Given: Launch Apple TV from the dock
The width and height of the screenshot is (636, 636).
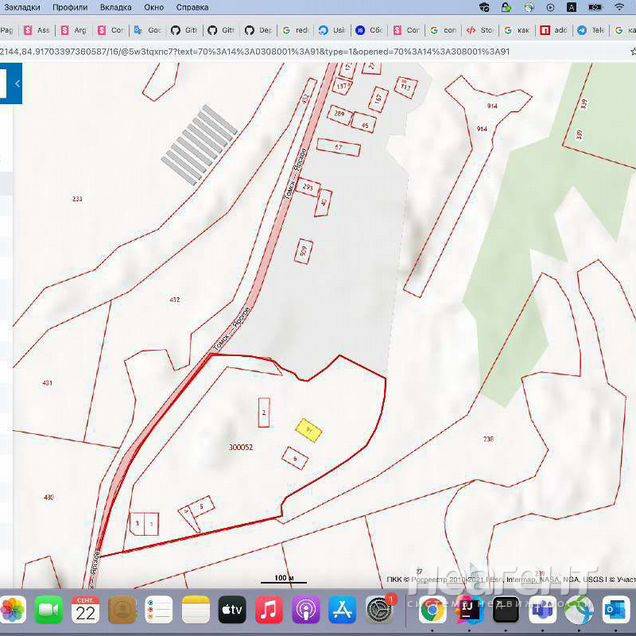Looking at the screenshot, I should point(232,608).
